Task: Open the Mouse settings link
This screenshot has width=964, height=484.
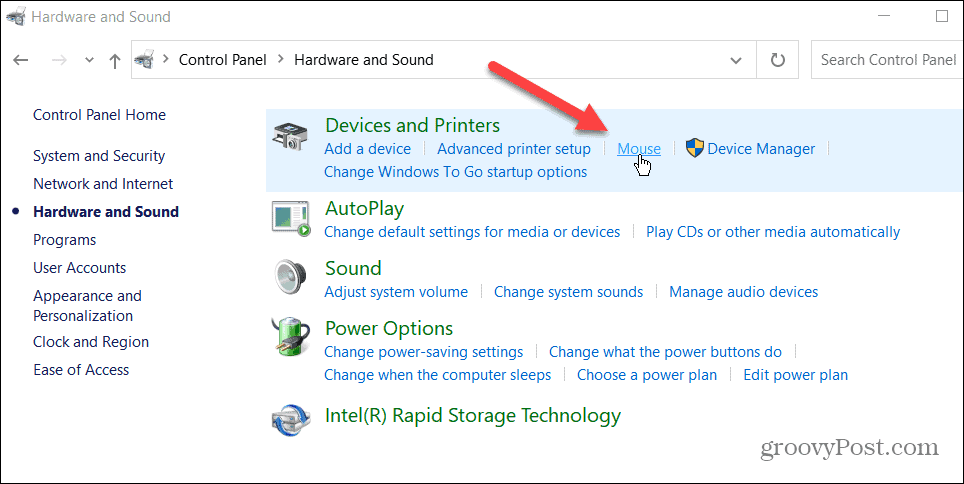Action: point(639,149)
